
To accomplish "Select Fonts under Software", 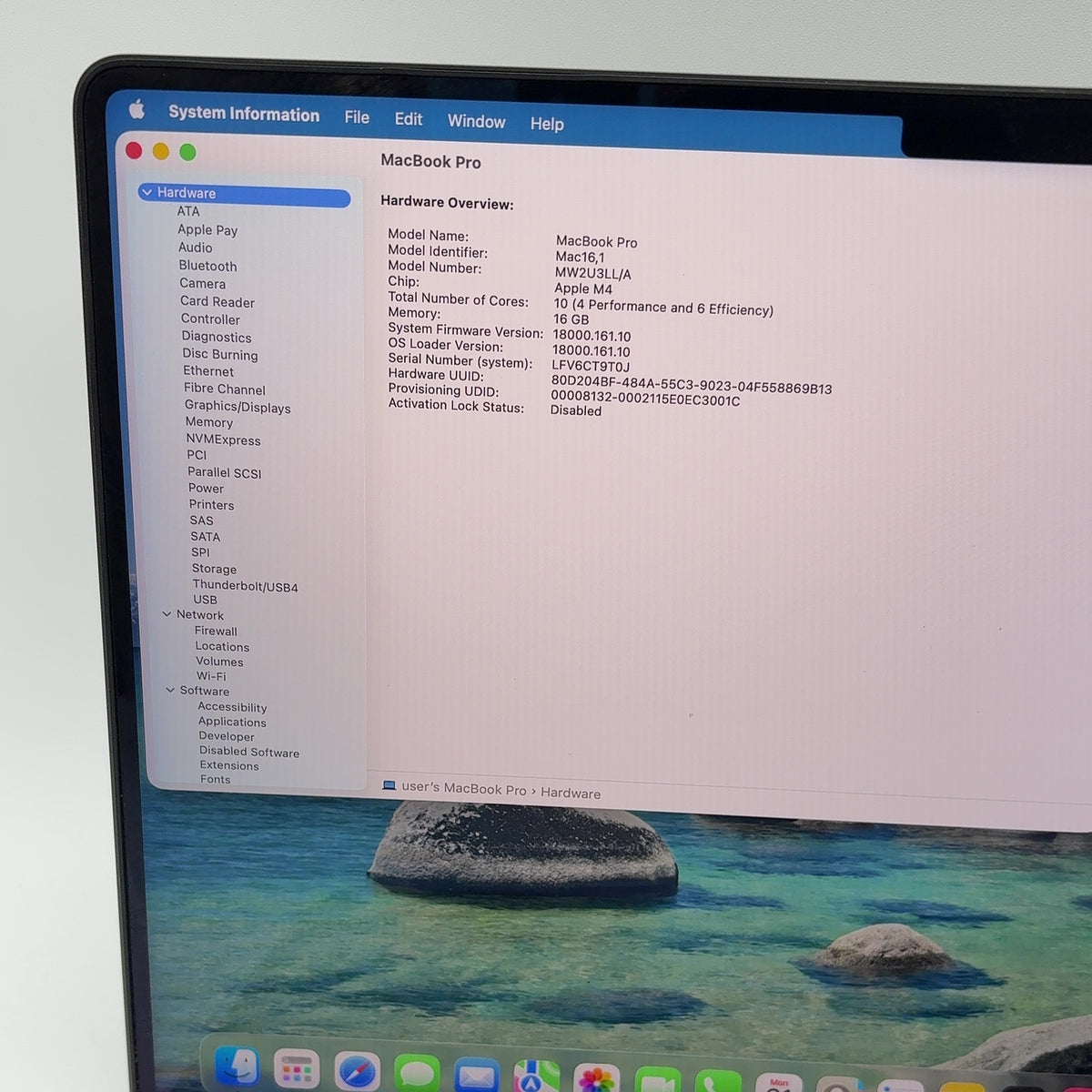I will tap(216, 779).
